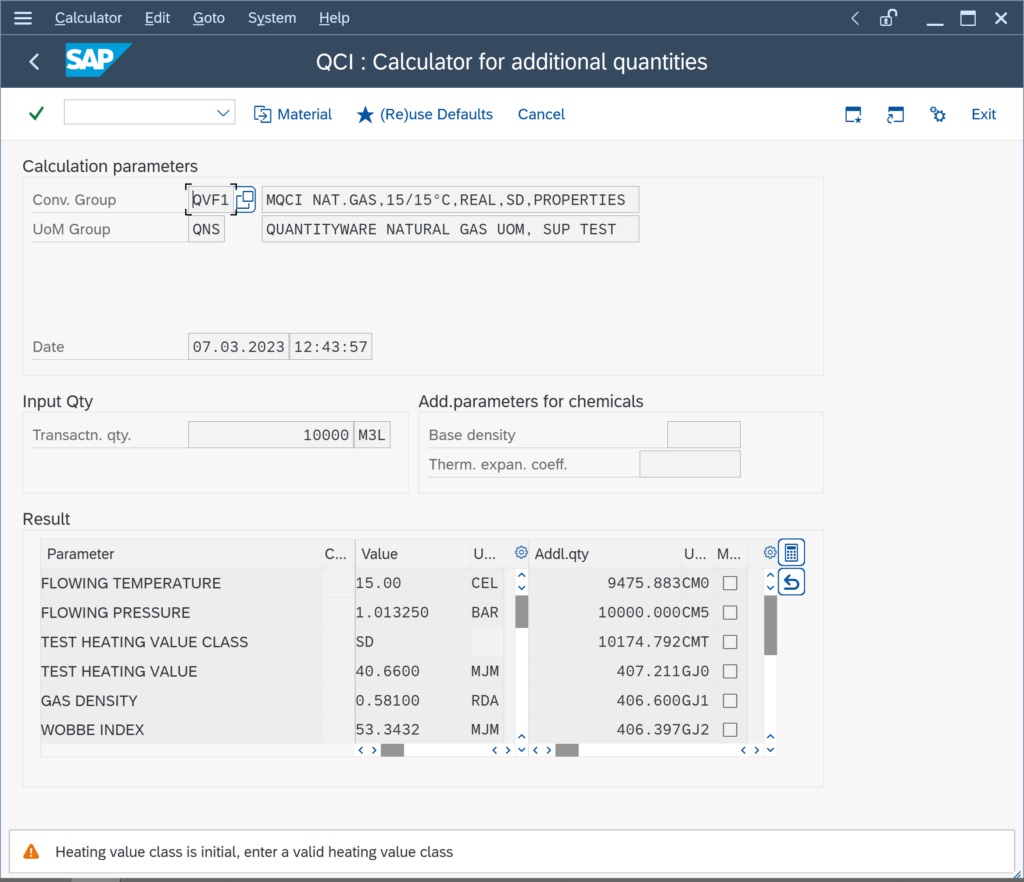
Task: Click the Addl.qty horizontal scrollbar thumb
Action: click(567, 750)
